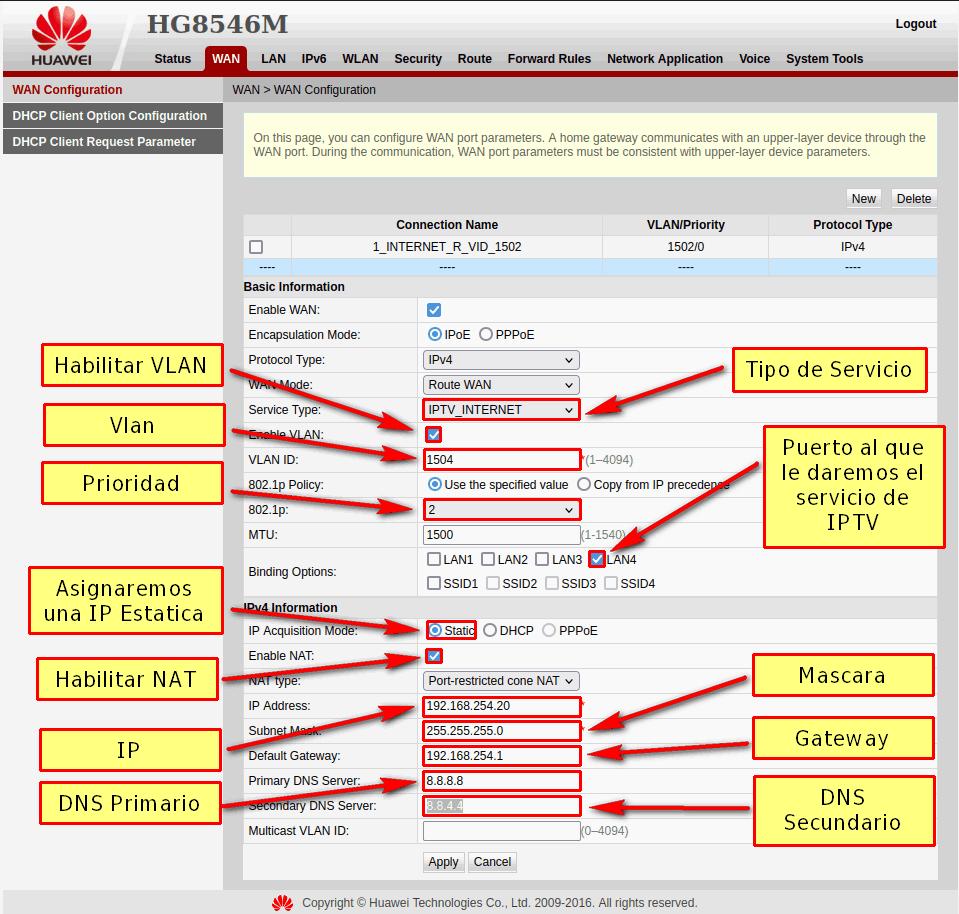This screenshot has height=914, width=959.
Task: Click the VLAN ID input field
Action: pyautogui.click(x=502, y=459)
